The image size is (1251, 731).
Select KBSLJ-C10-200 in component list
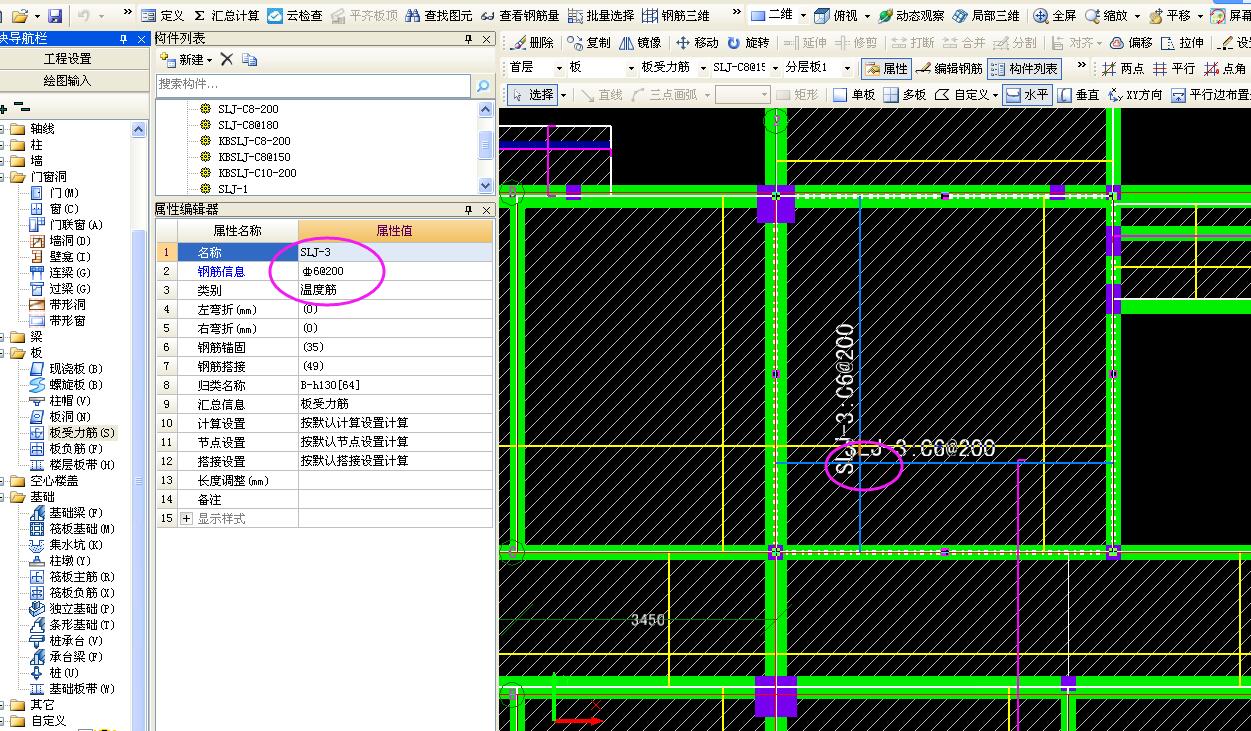[257, 173]
